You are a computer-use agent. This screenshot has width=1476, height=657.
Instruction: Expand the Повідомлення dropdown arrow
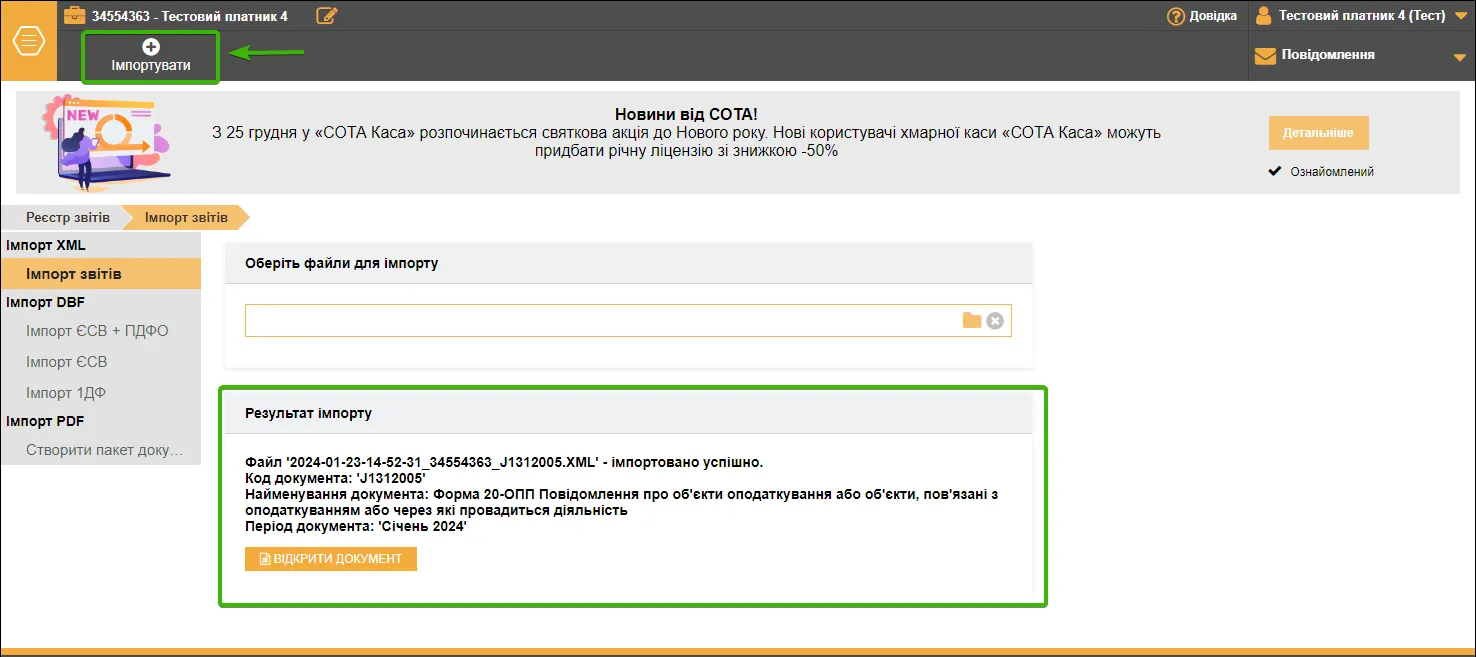pos(1459,58)
